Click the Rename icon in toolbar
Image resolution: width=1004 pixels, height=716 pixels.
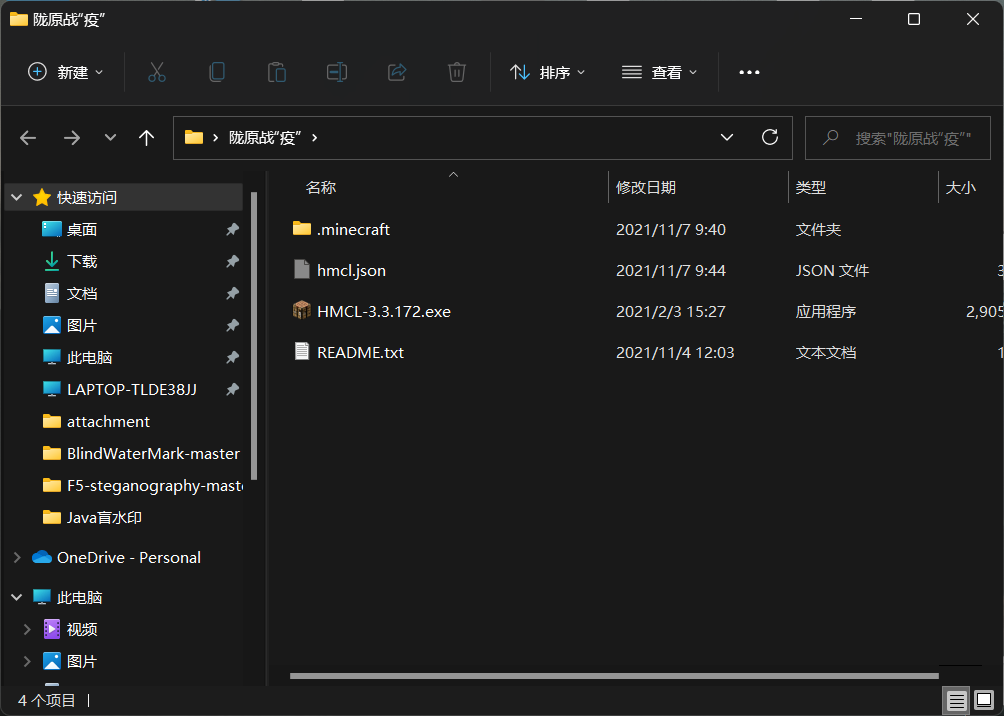337,72
